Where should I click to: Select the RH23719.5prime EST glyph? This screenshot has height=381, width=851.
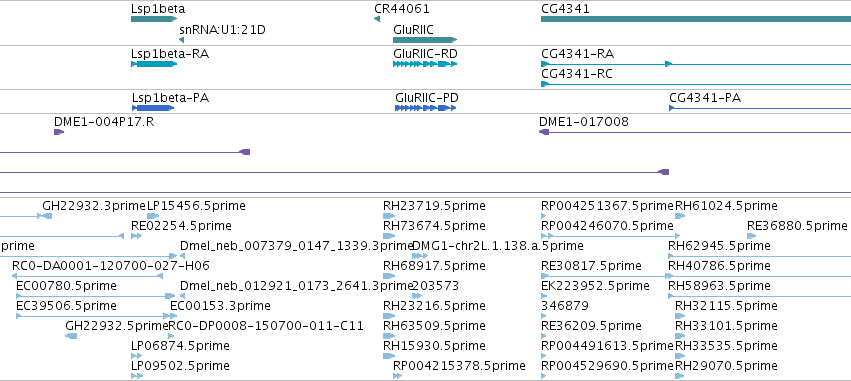[x=389, y=216]
